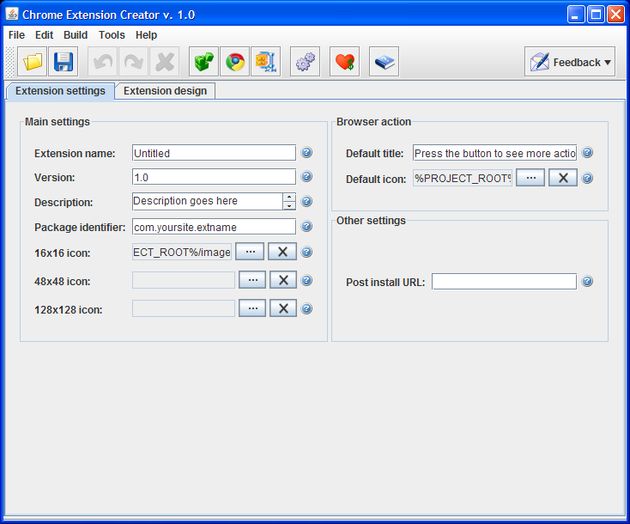The image size is (630, 524).
Task: Open settings with the gears icon
Action: coord(305,61)
